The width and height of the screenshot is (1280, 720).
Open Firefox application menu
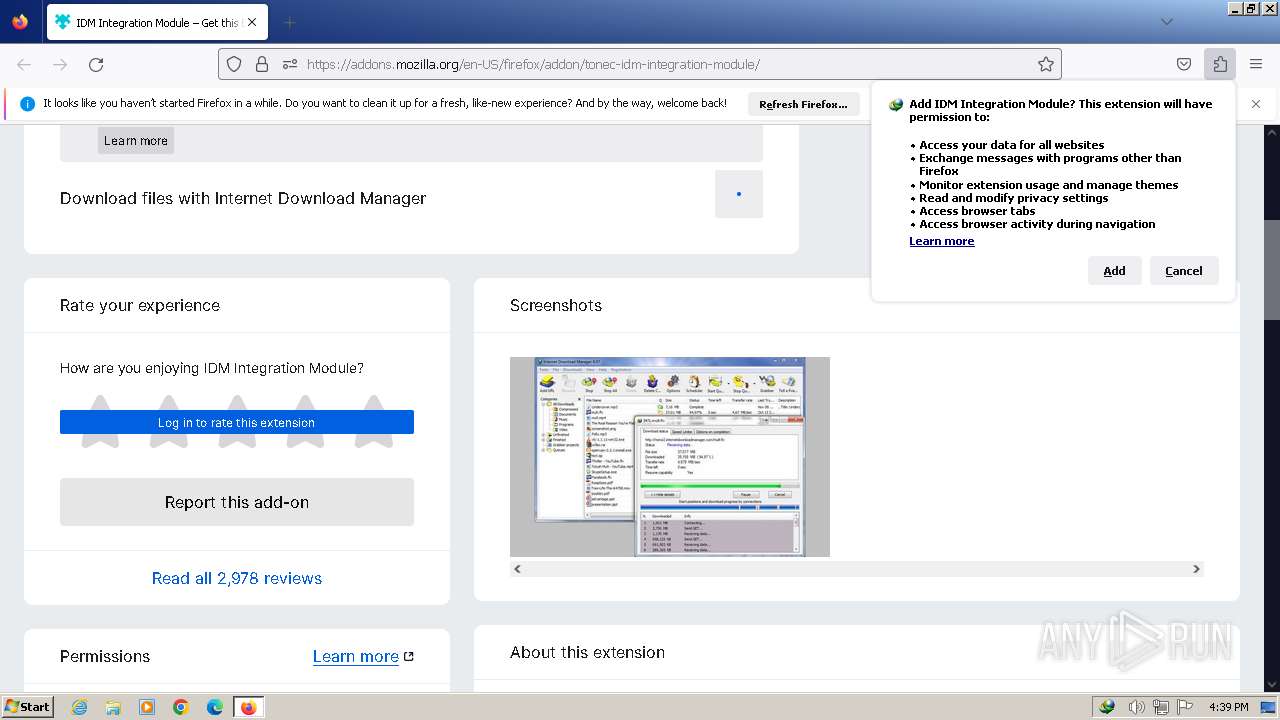tap(1256, 64)
